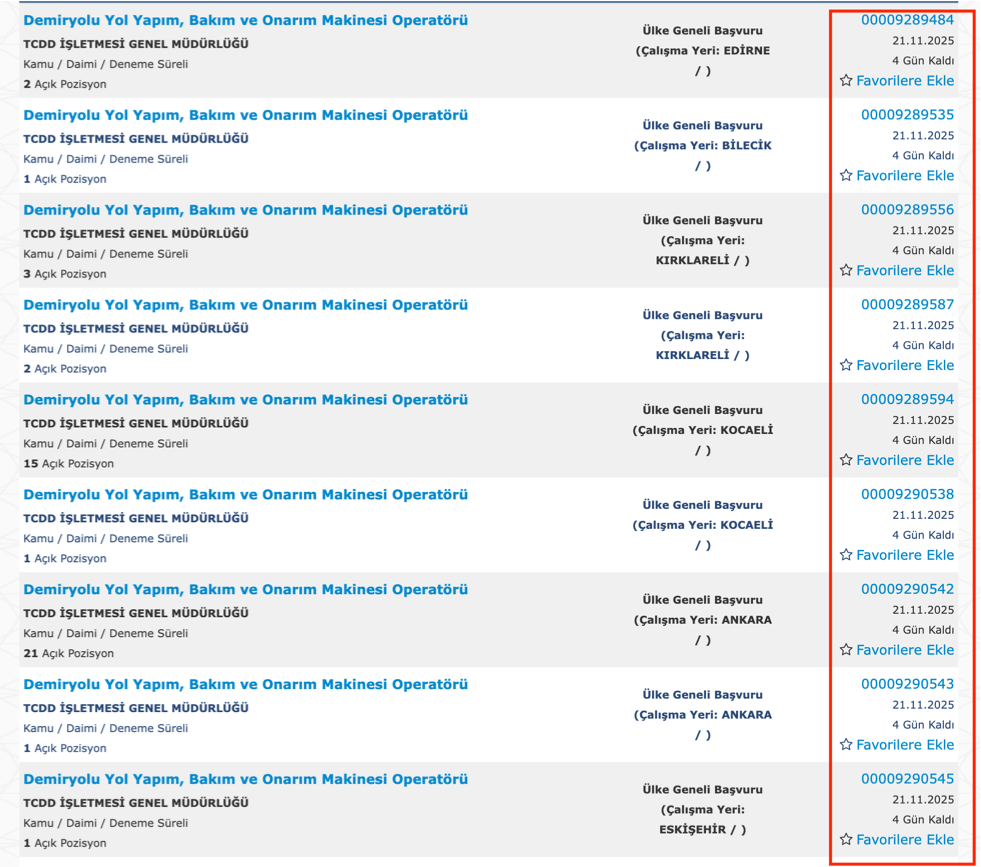Open job ID link 00009290545
Screen dimensions: 981x867
(907, 779)
